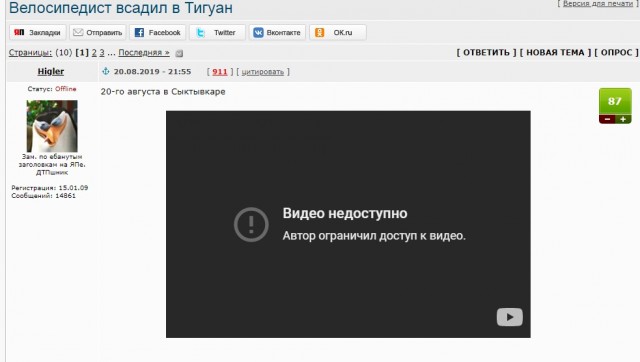The image size is (640, 362).
Task: Click the Offline status text
Action: click(x=66, y=89)
